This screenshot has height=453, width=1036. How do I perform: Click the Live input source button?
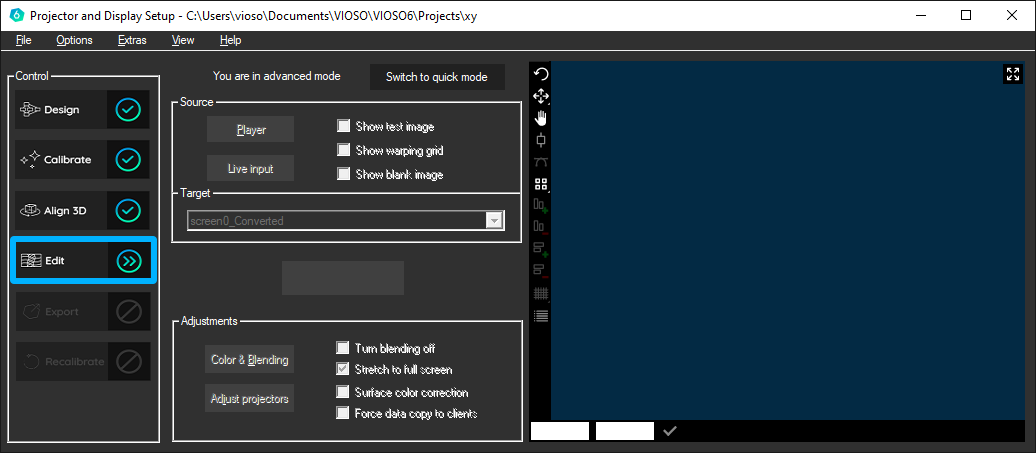click(x=250, y=168)
